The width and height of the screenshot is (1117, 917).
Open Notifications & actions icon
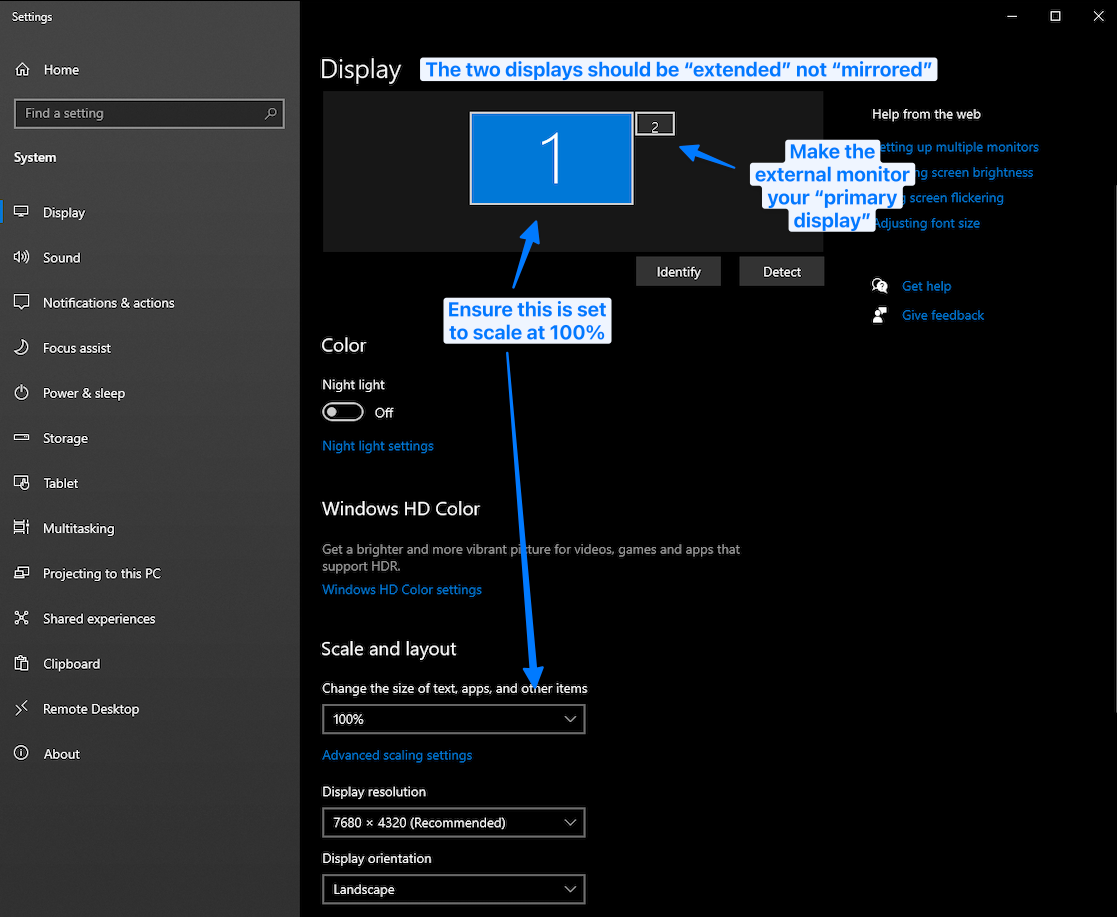coord(22,303)
